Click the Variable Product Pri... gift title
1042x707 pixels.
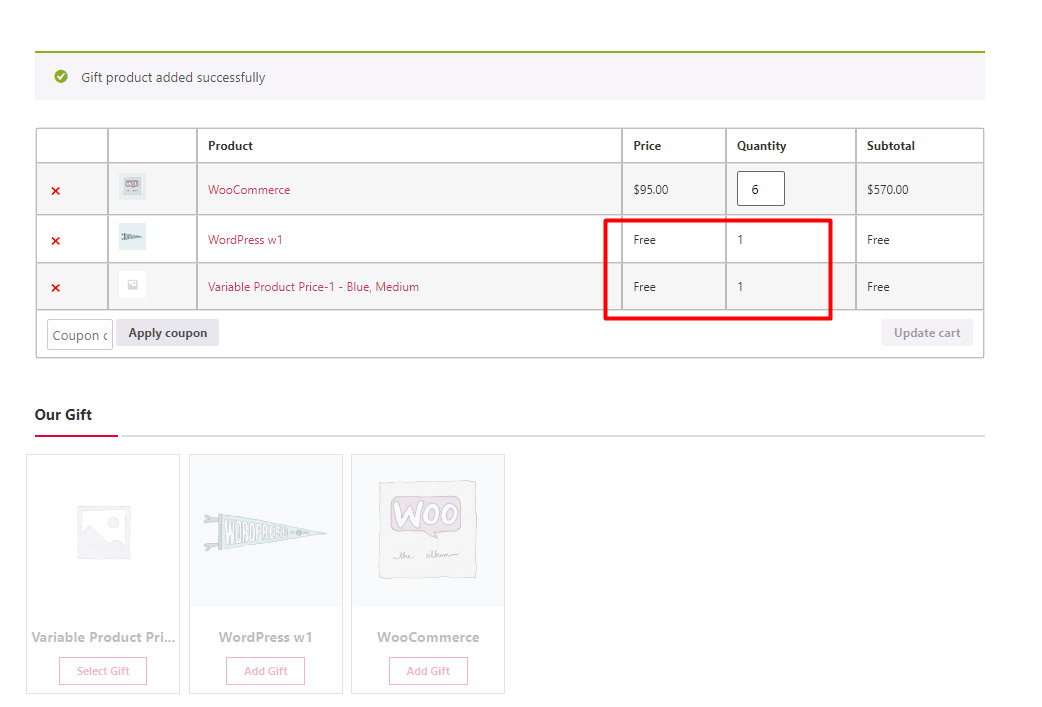pos(103,637)
